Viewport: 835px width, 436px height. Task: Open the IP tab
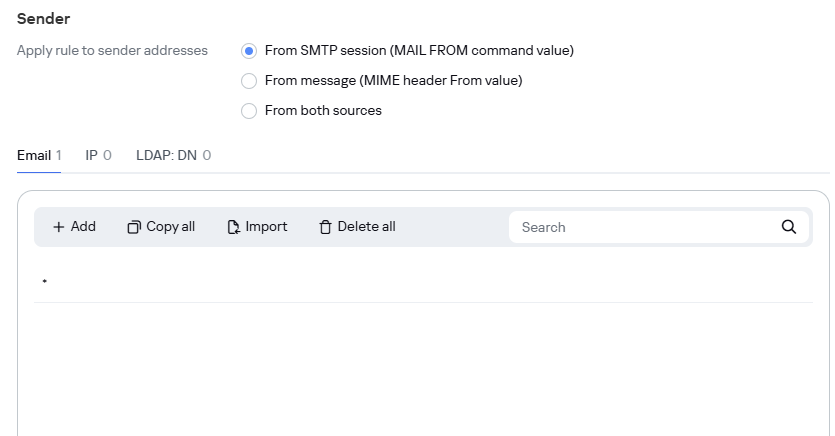99,155
